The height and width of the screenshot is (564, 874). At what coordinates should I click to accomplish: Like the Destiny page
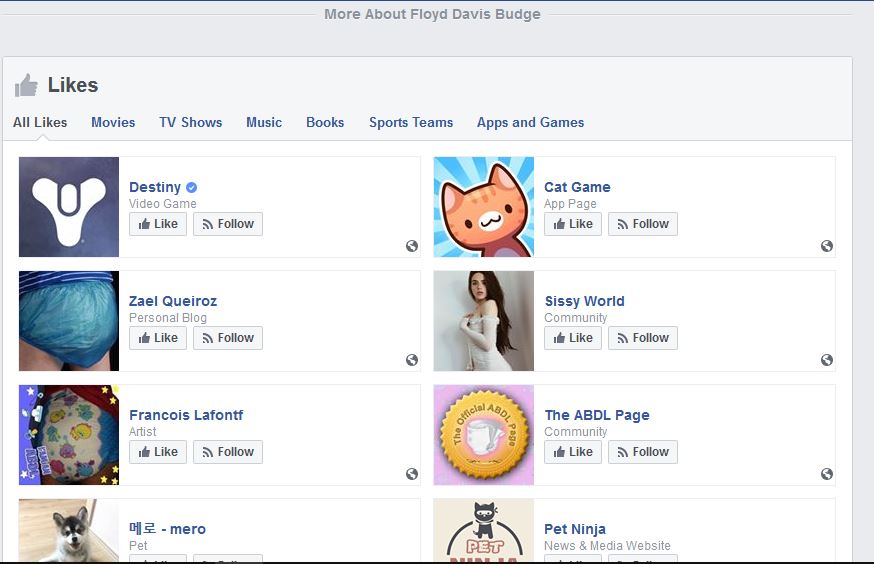coord(158,224)
